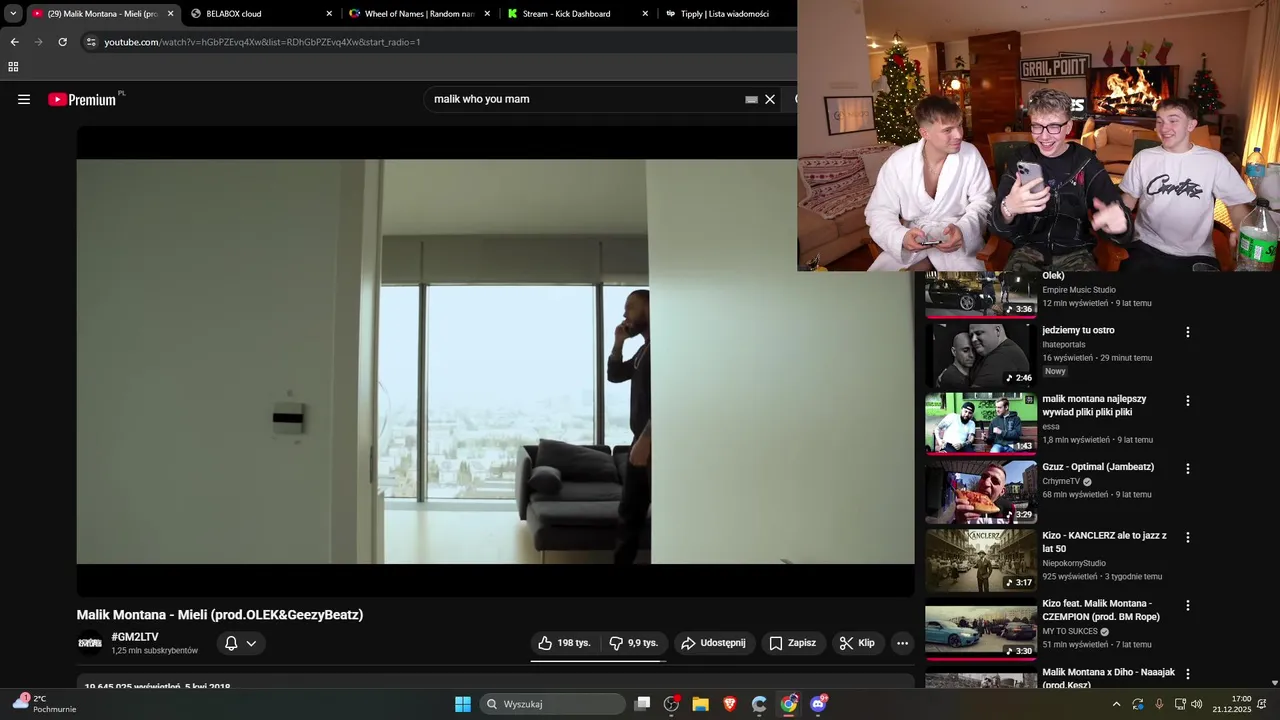Open the clock showing 17:00 21.12.2025

(x=1232, y=704)
